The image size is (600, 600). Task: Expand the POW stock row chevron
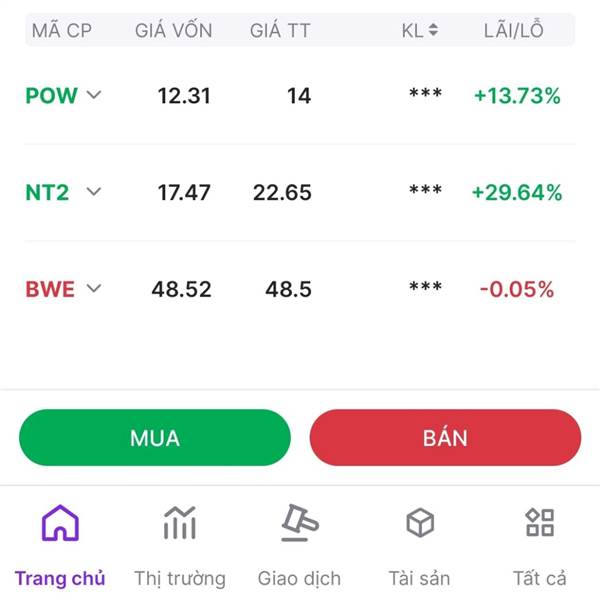pos(94,95)
